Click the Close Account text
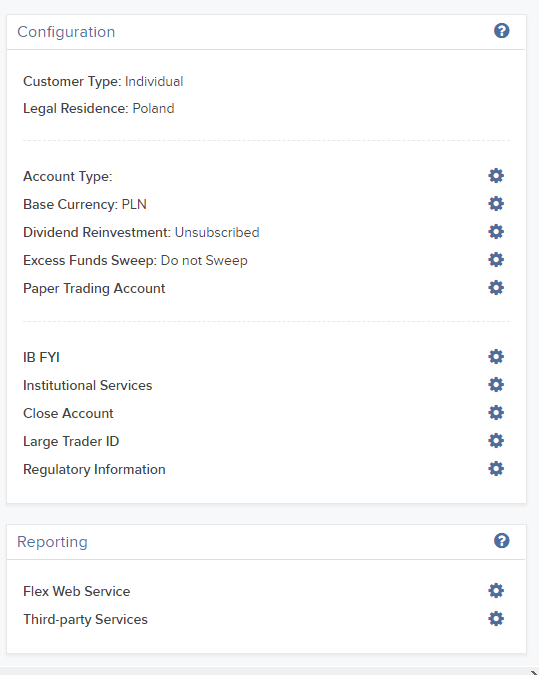 click(68, 413)
